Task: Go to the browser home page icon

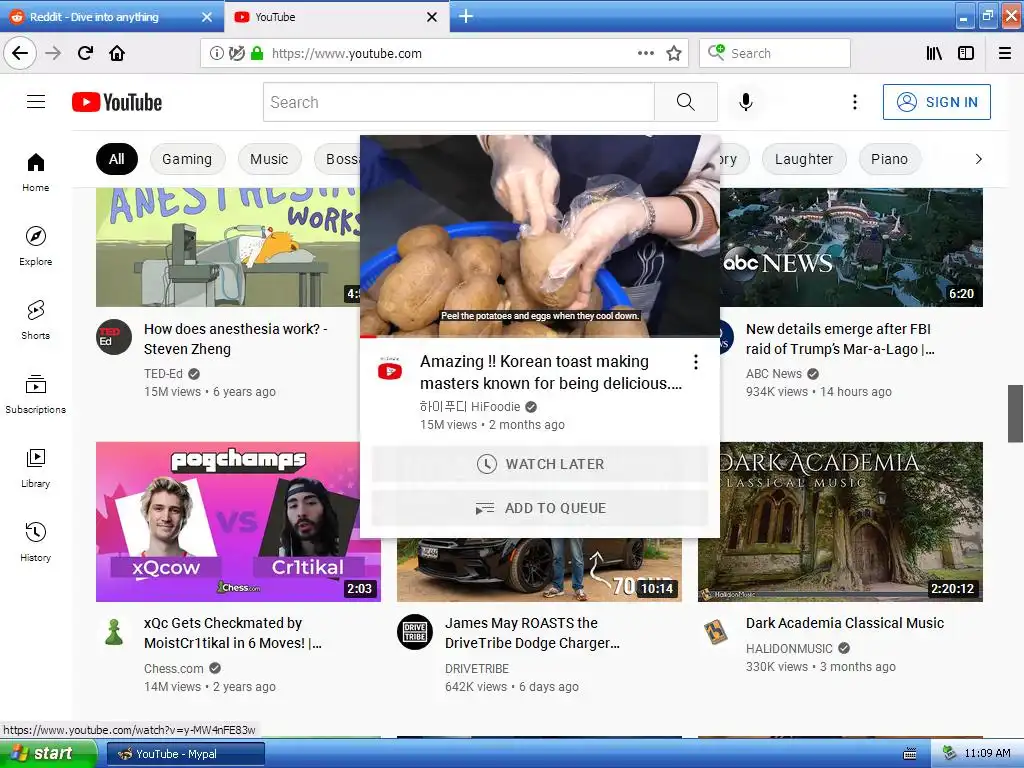Action: [117, 53]
